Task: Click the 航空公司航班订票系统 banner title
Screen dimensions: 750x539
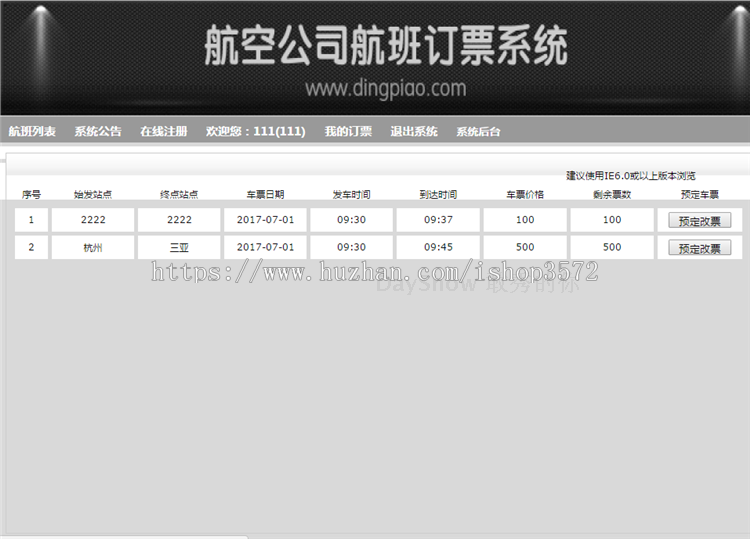Action: tap(386, 45)
